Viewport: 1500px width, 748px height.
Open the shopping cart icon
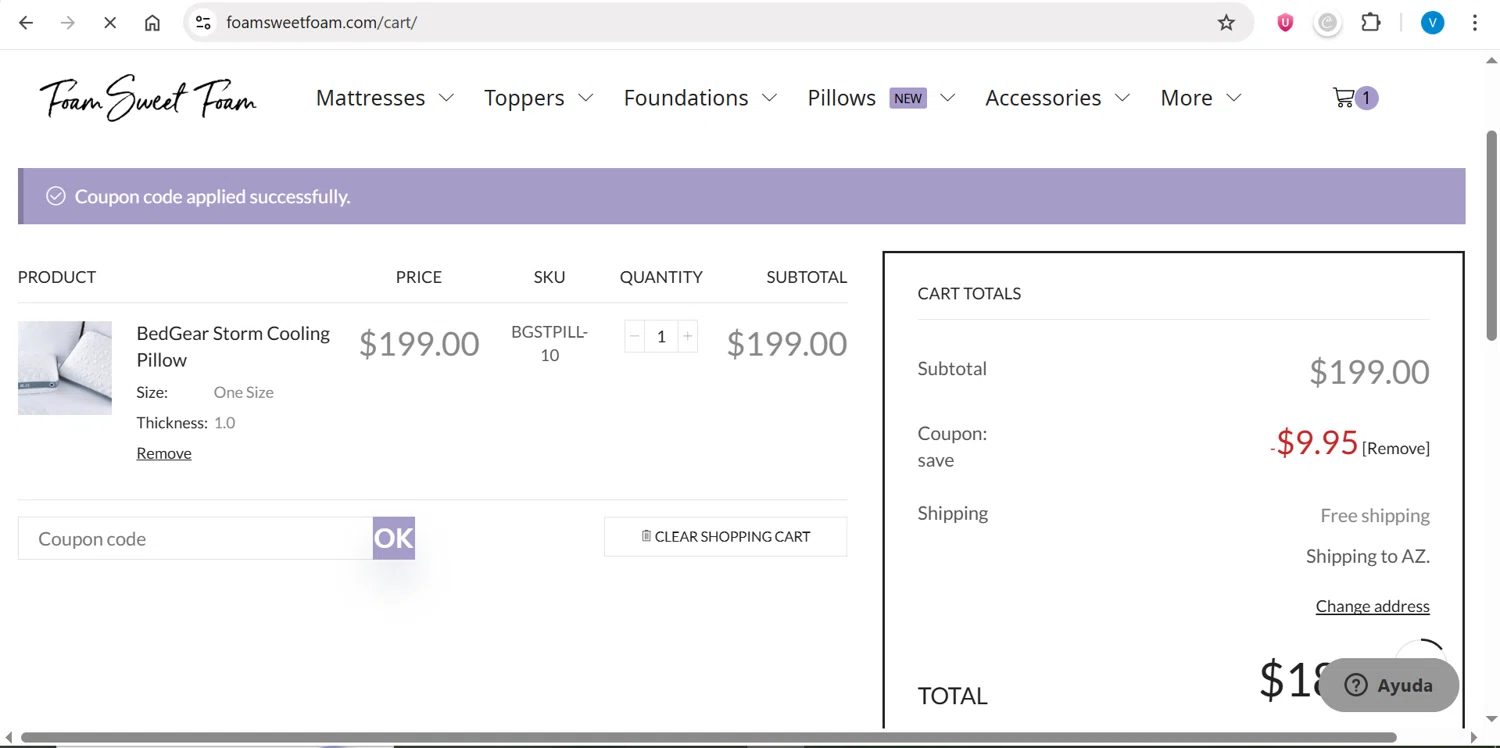pyautogui.click(x=1343, y=98)
